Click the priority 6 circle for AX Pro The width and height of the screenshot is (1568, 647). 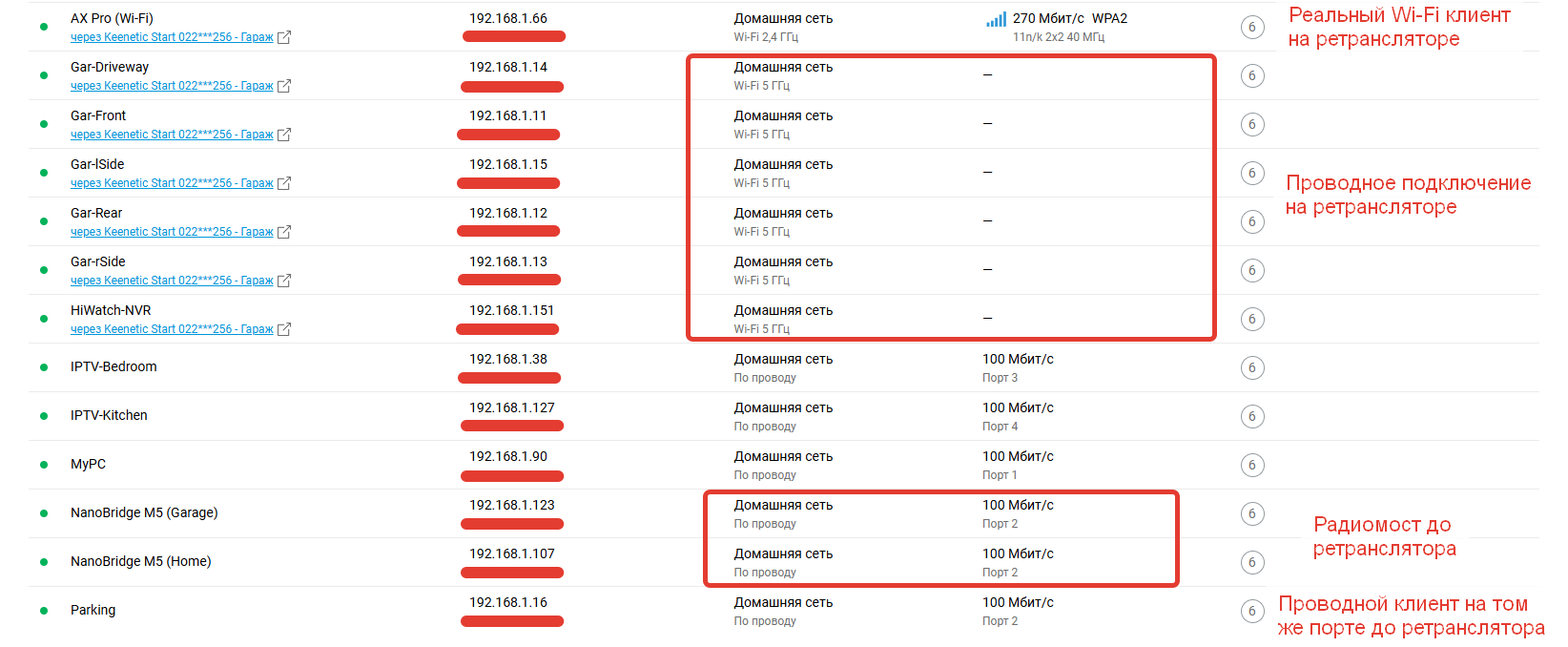pos(1252,28)
